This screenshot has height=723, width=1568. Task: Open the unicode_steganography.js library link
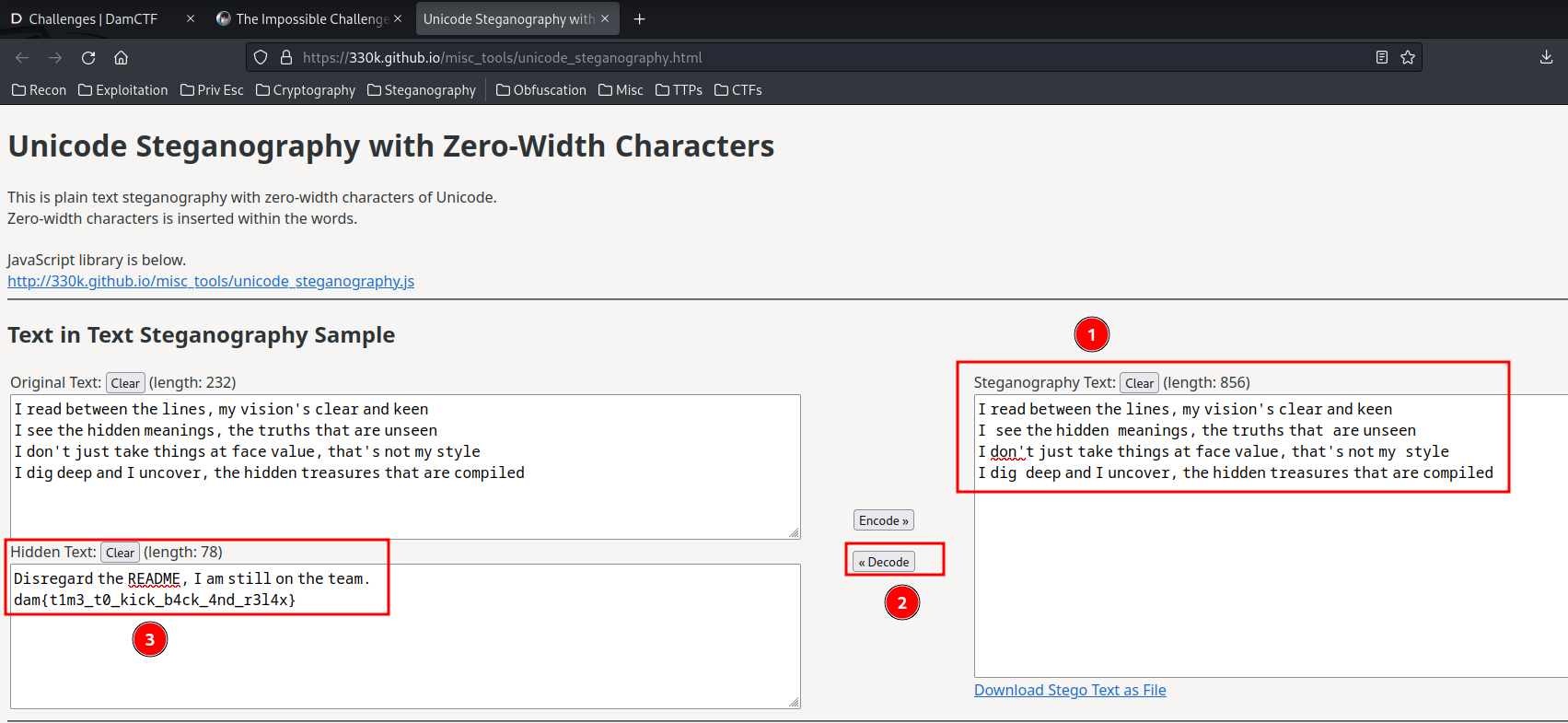[x=211, y=281]
